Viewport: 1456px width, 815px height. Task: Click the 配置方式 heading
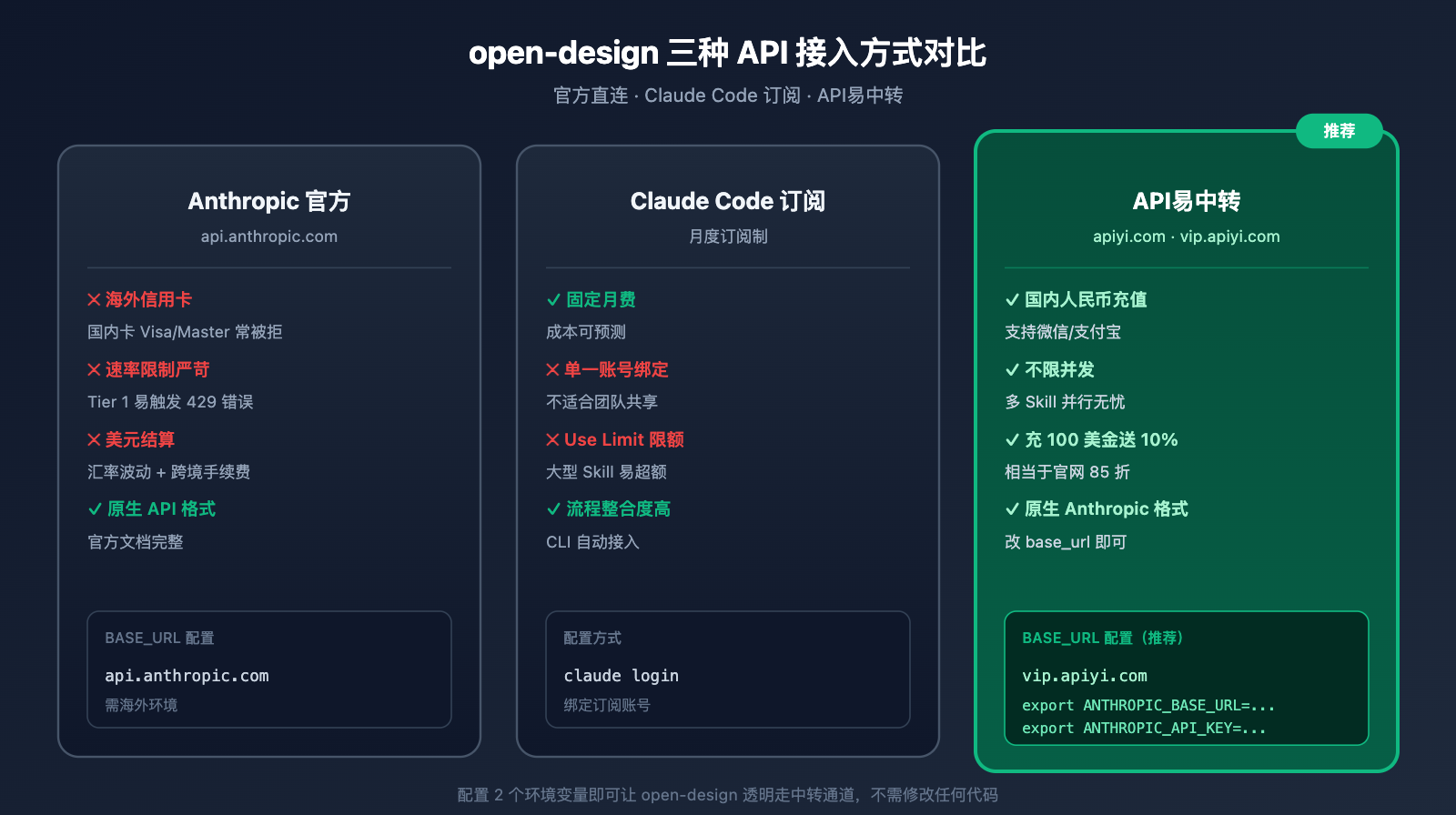(592, 639)
